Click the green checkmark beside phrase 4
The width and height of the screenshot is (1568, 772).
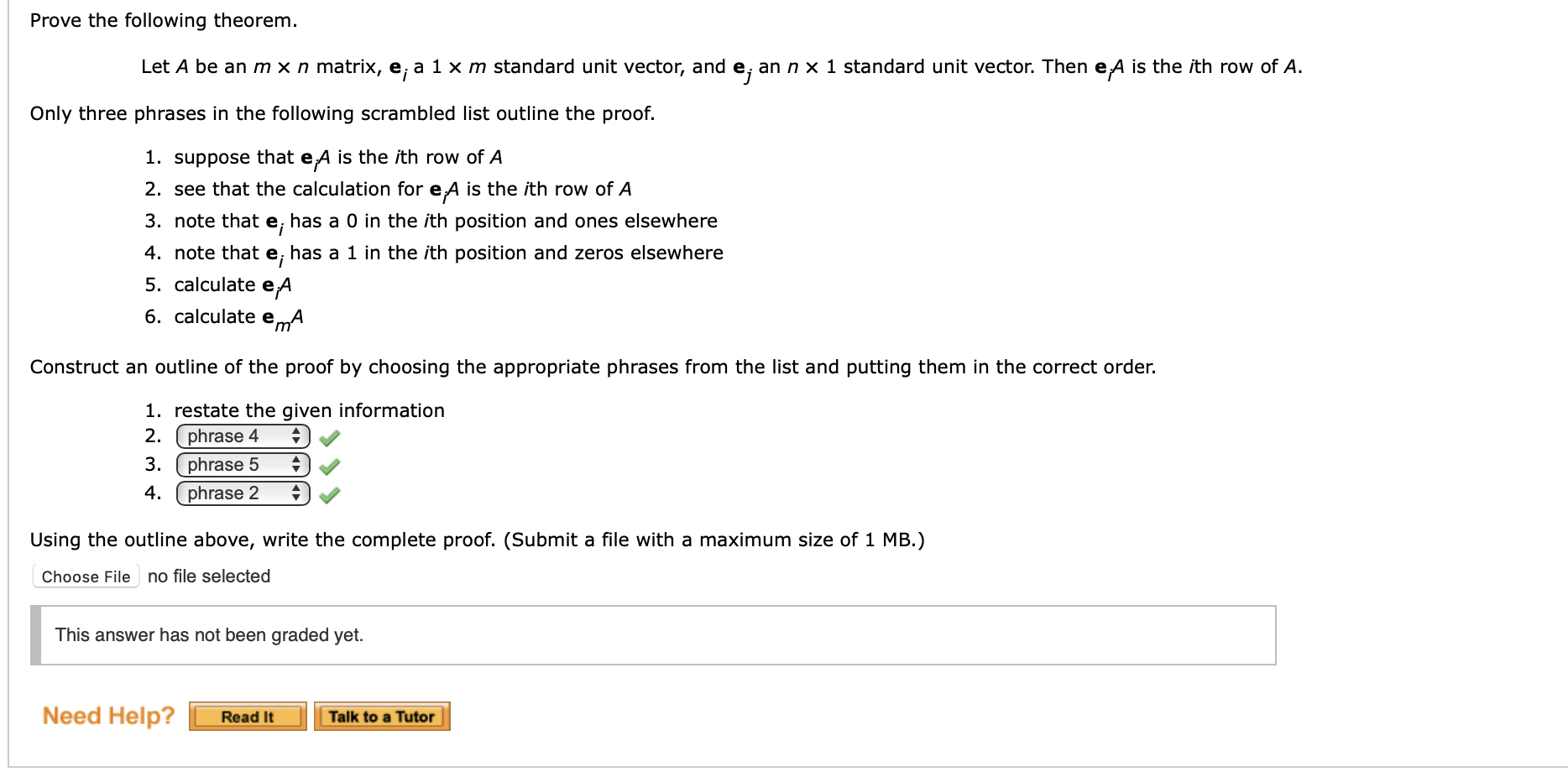329,437
